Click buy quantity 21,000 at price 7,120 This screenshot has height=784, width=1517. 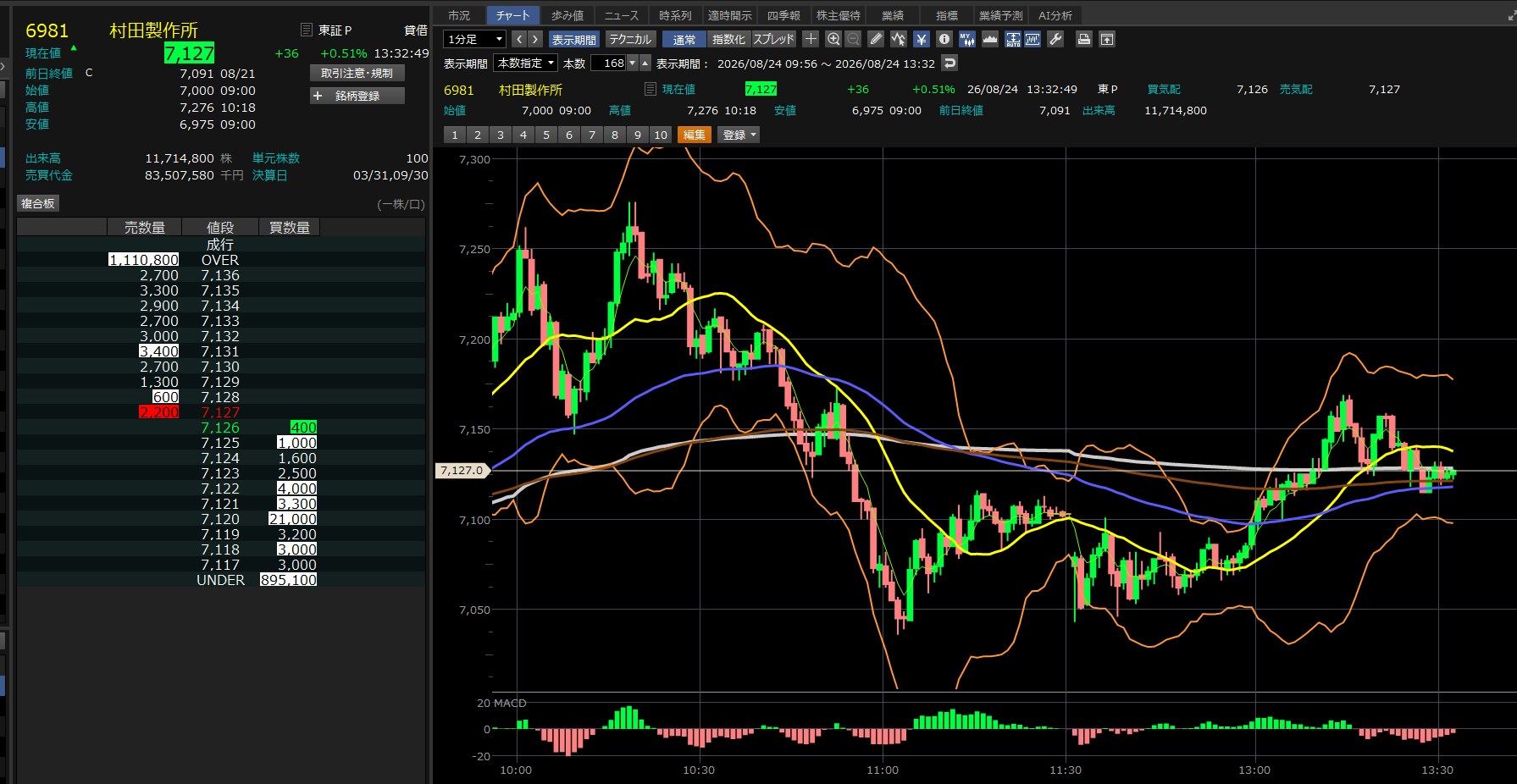tap(293, 519)
